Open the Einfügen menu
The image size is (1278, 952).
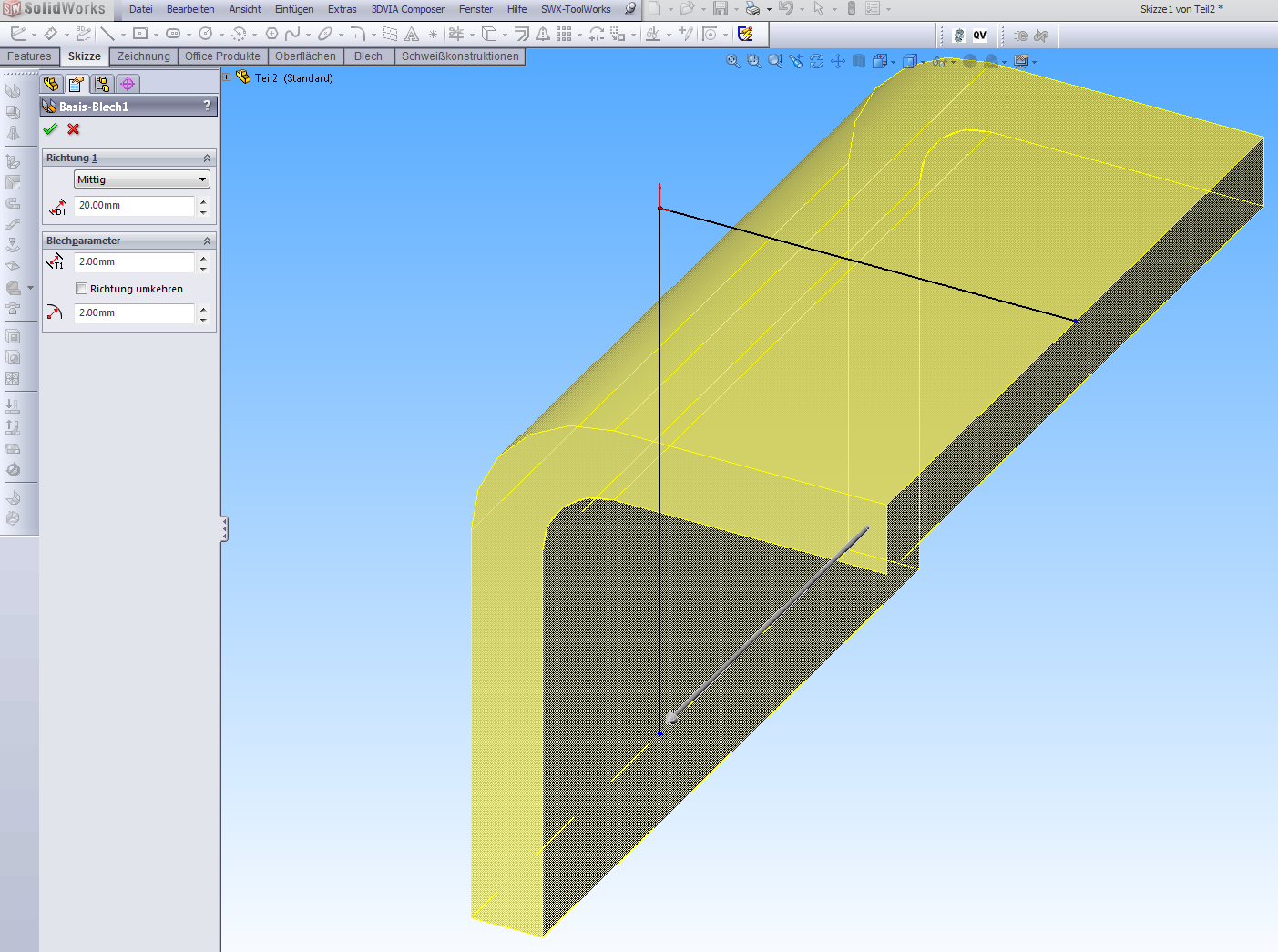click(x=293, y=9)
